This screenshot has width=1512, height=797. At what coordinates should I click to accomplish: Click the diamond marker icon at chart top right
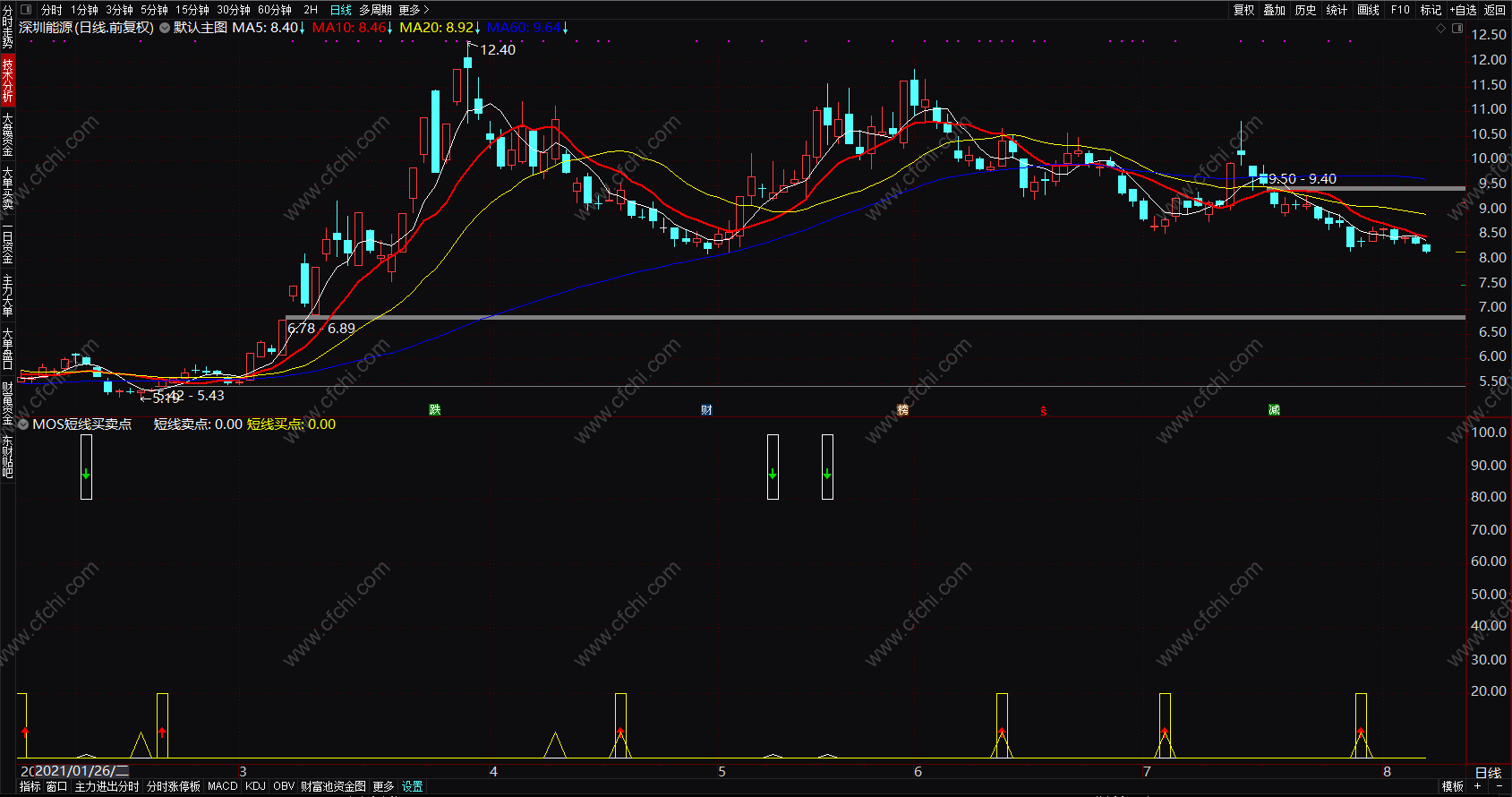tap(1441, 29)
